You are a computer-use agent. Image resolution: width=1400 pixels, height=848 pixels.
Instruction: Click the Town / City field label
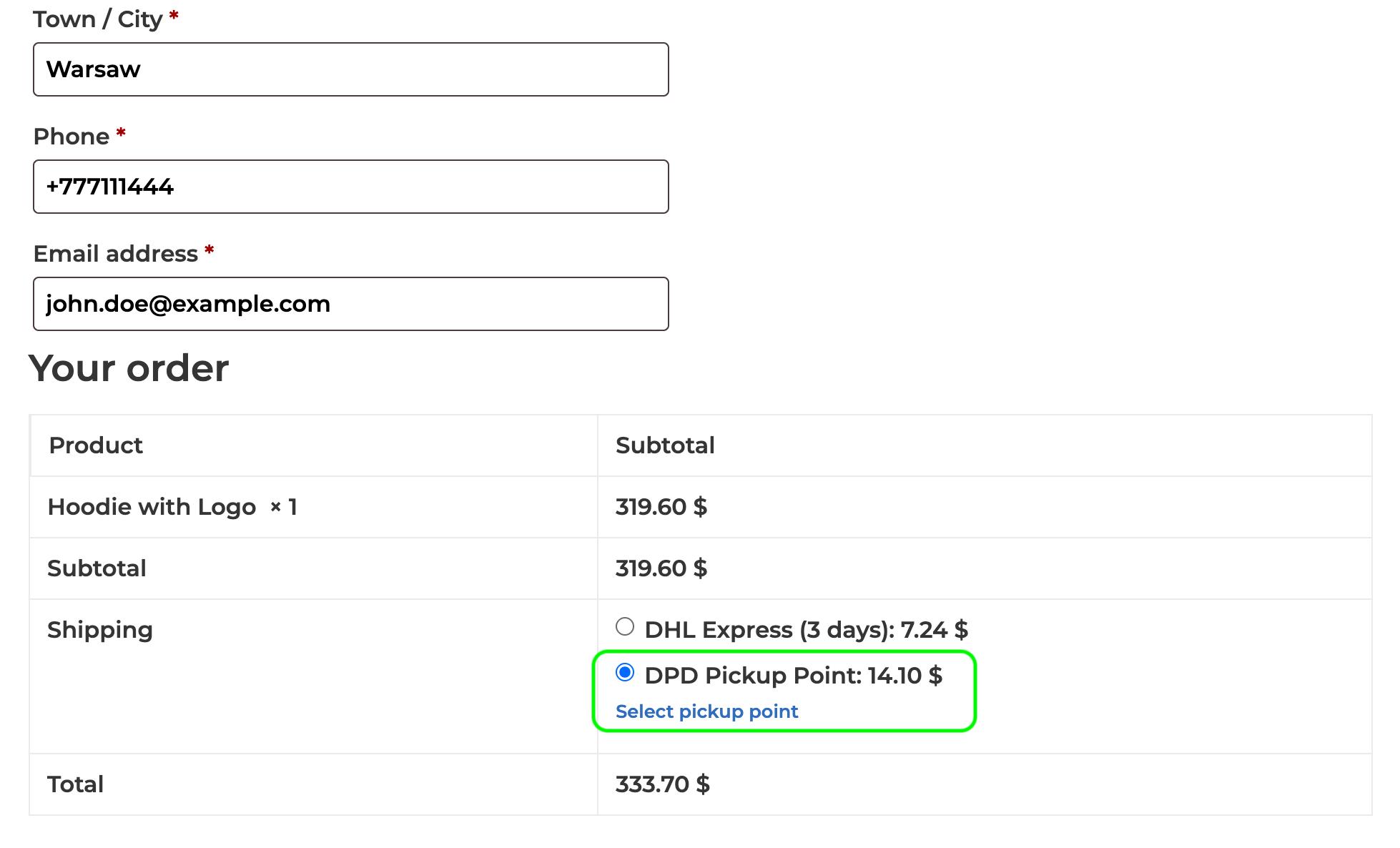pos(98,19)
